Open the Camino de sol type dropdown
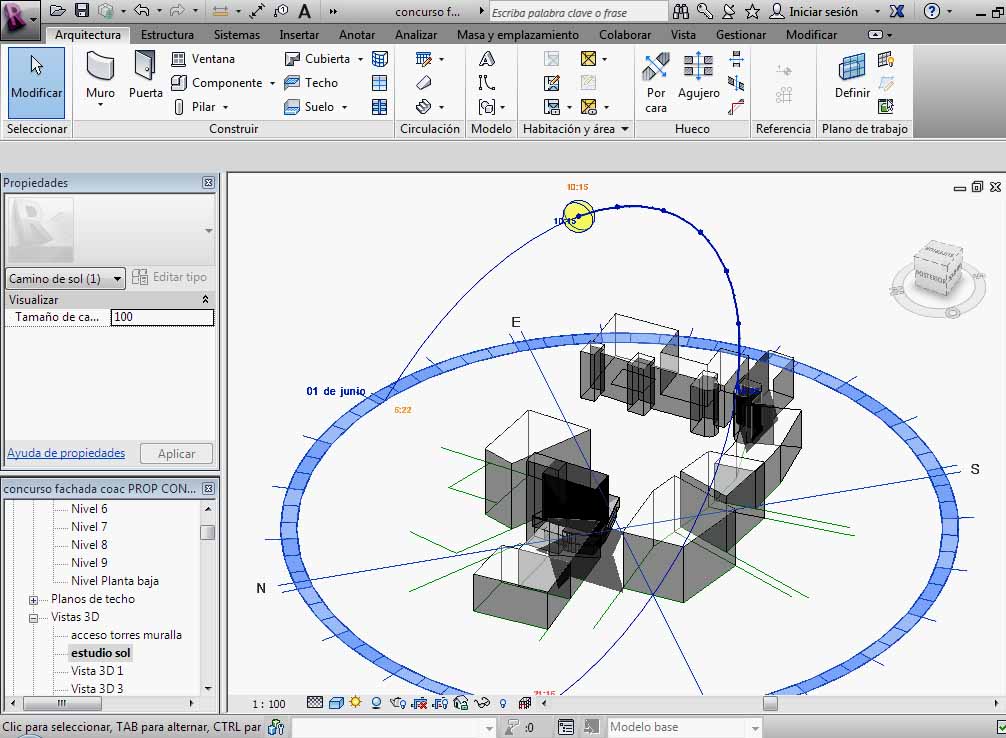The width and height of the screenshot is (1006, 738). coord(117,279)
